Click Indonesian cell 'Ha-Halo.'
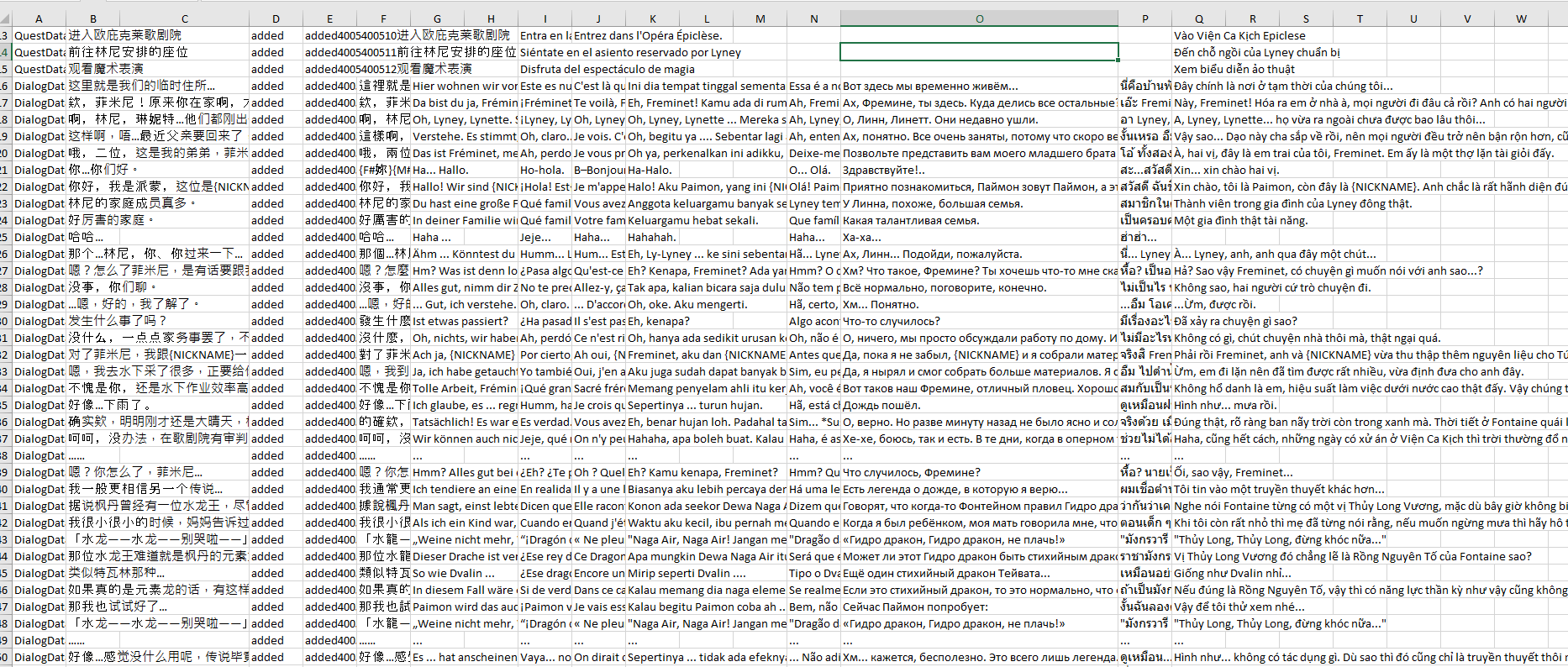Viewport: 1568px width, 667px height. coord(650,170)
